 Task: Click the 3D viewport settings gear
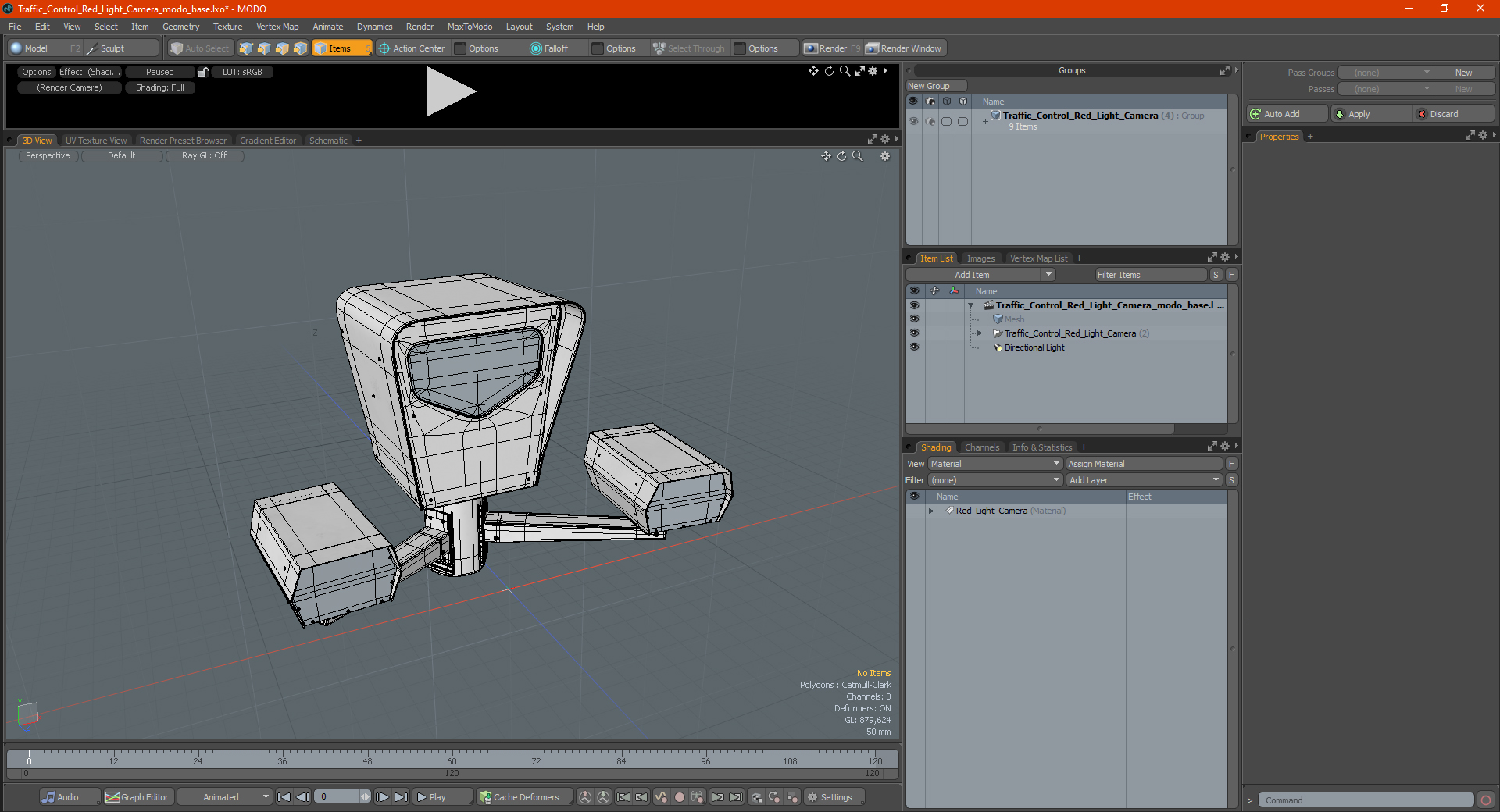885,156
